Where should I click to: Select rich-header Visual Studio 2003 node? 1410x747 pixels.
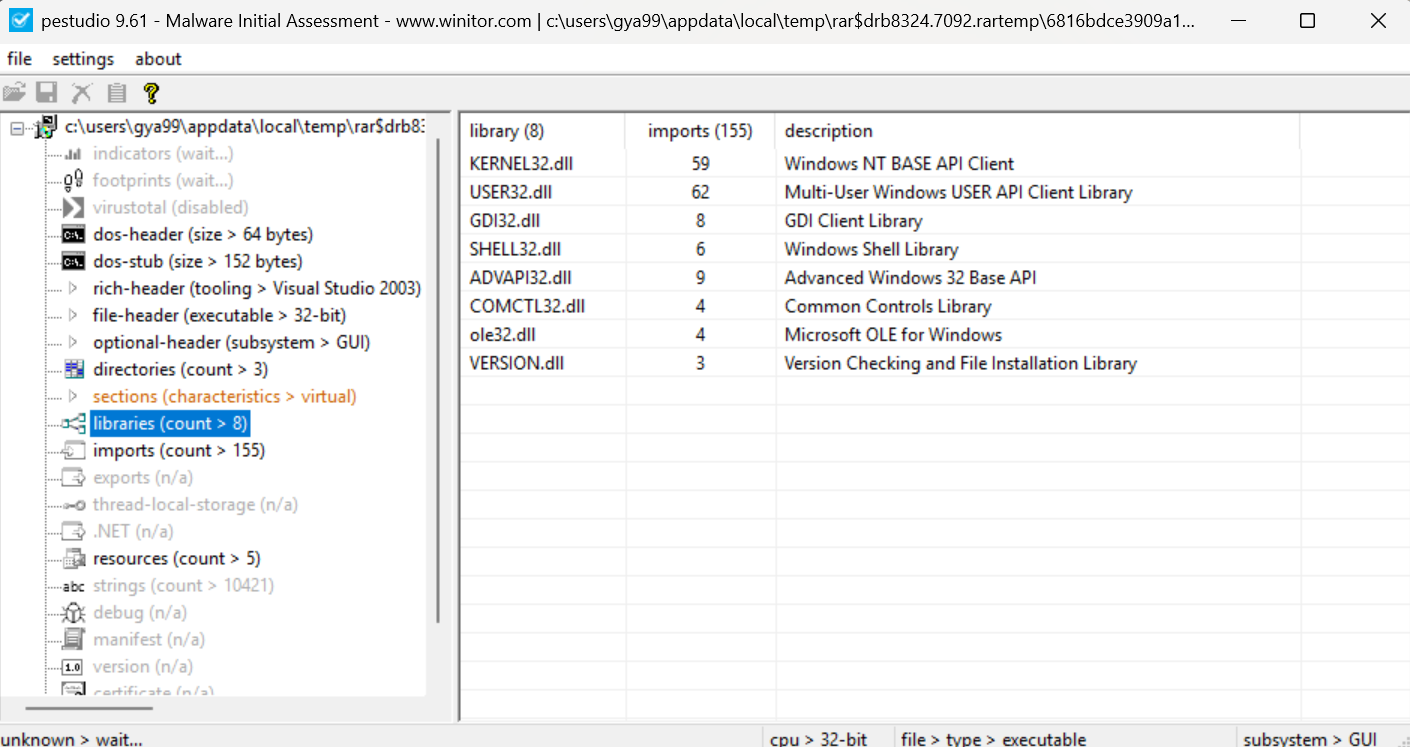point(257,289)
